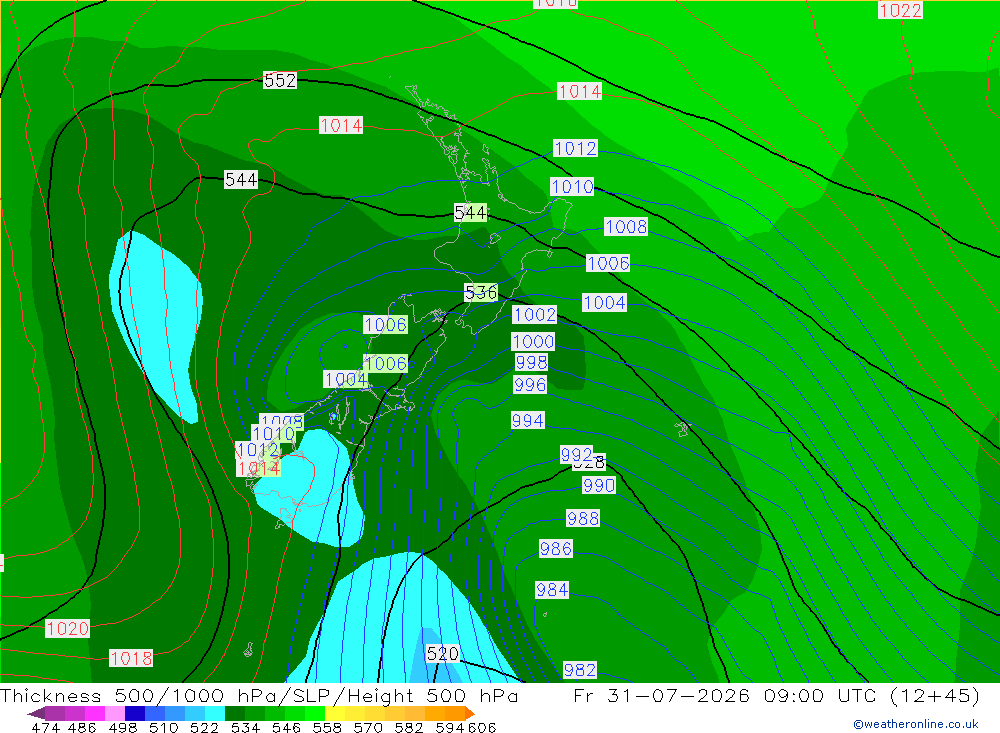Click the legend value 510
Image resolution: width=1000 pixels, height=733 pixels.
(x=163, y=727)
